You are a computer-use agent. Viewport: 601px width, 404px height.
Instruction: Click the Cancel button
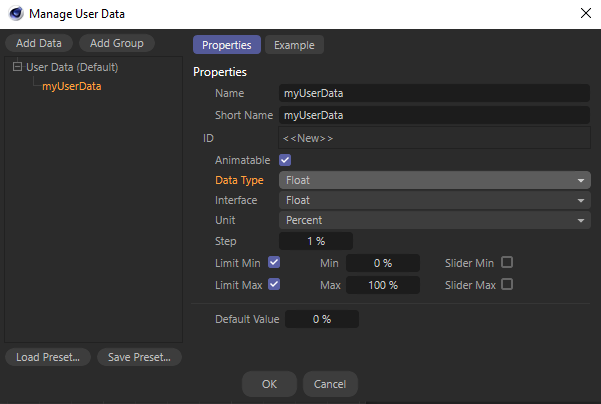tap(330, 384)
